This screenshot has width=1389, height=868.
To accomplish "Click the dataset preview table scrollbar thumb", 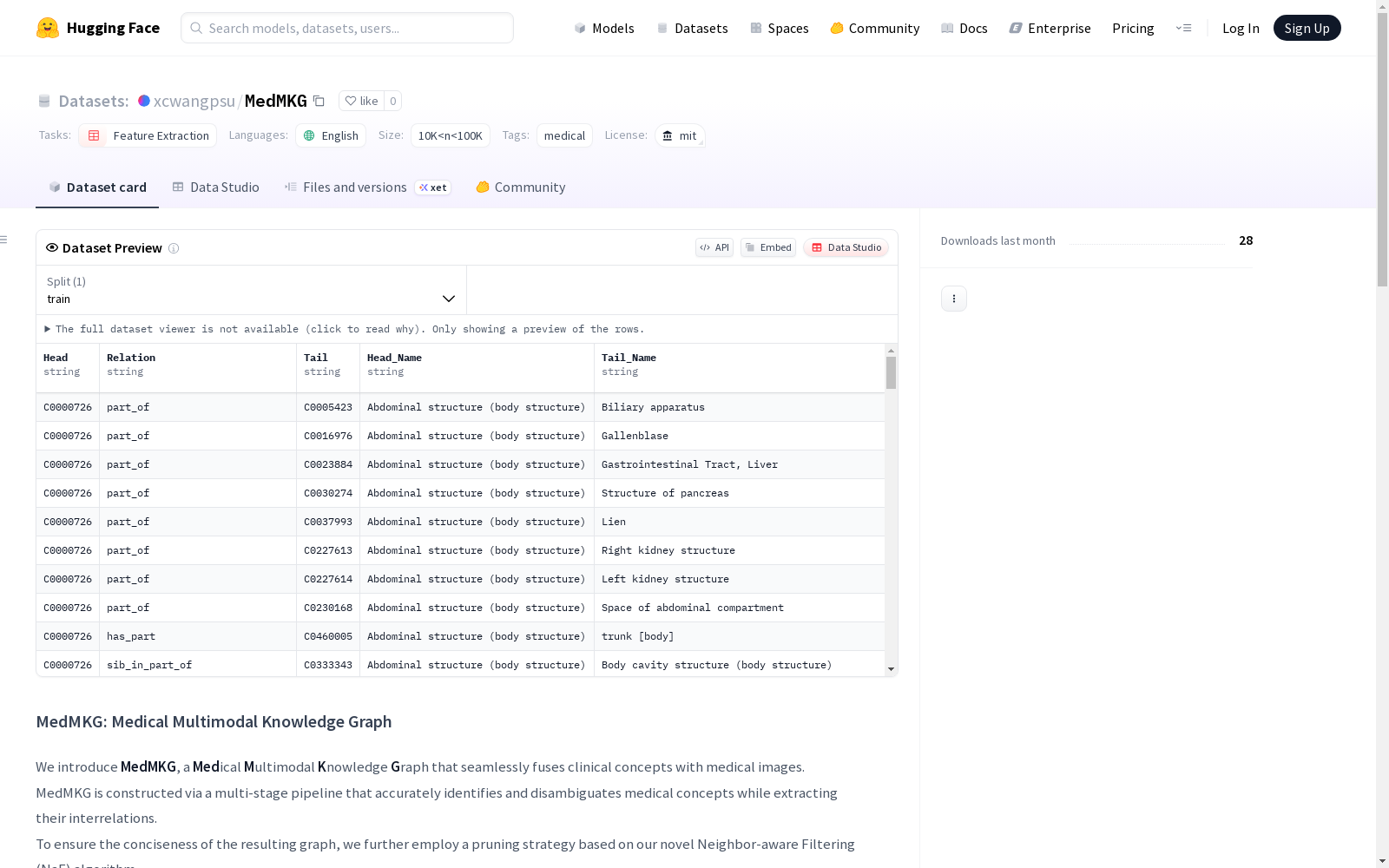I will [x=891, y=372].
